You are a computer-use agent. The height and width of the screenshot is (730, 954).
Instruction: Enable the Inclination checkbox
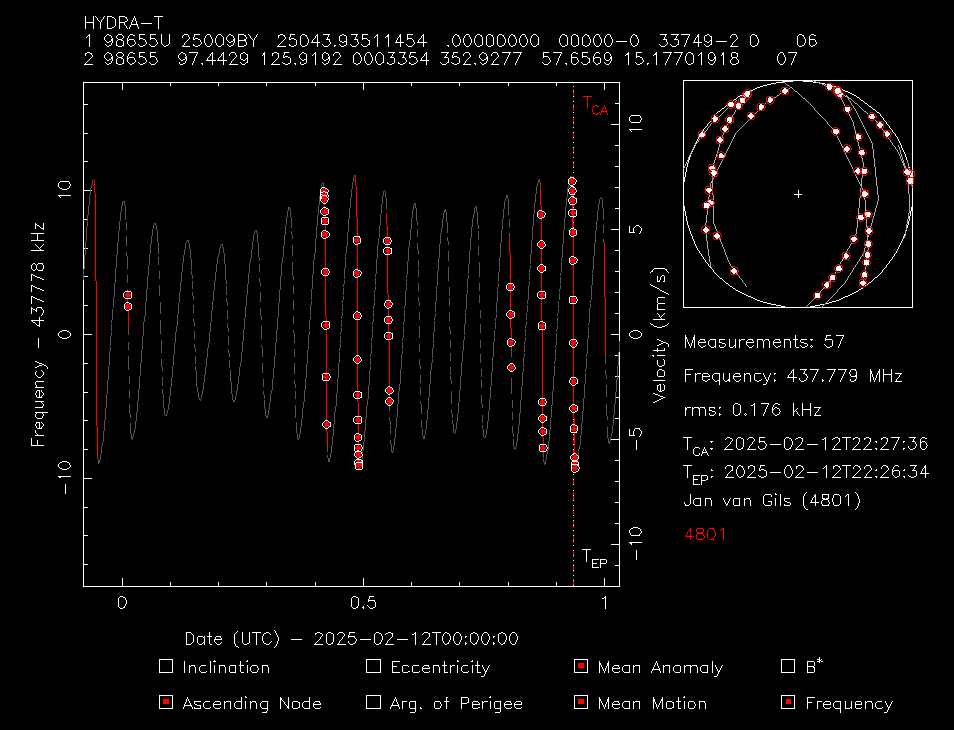coord(166,666)
